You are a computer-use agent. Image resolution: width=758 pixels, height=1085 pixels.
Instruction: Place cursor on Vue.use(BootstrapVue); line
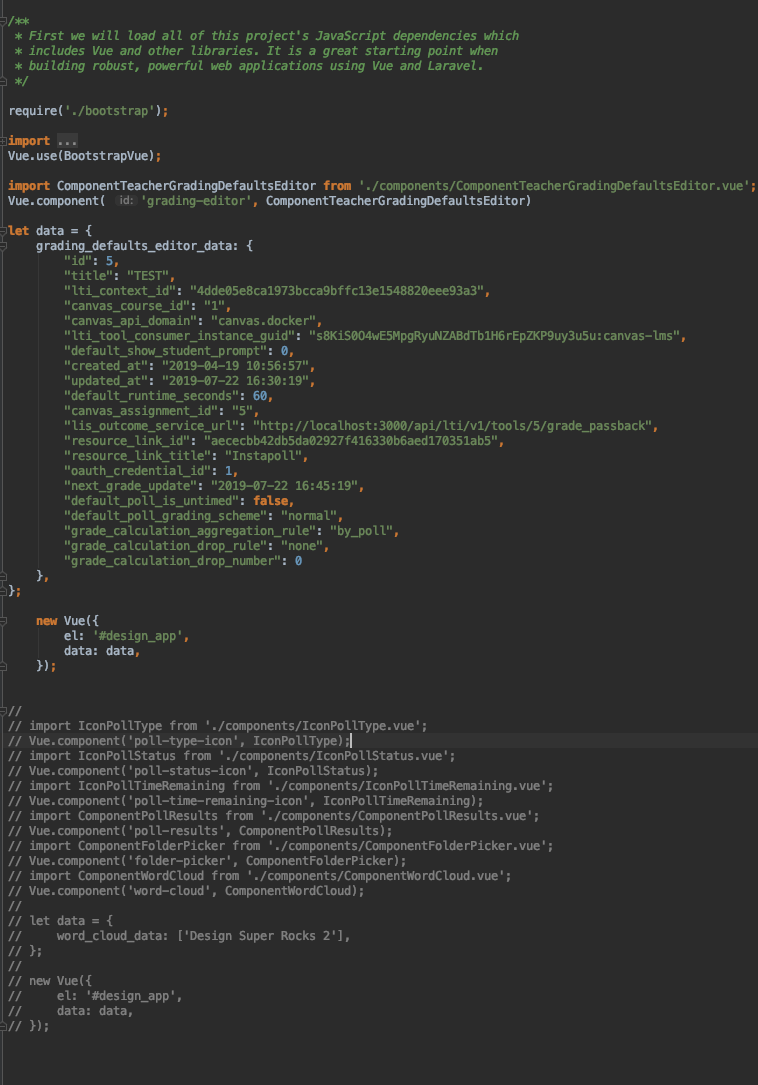click(x=84, y=156)
